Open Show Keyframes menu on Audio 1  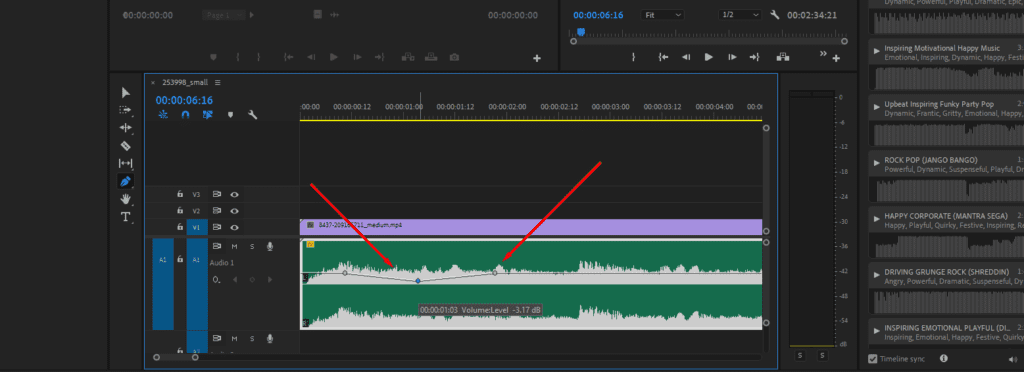click(x=216, y=279)
